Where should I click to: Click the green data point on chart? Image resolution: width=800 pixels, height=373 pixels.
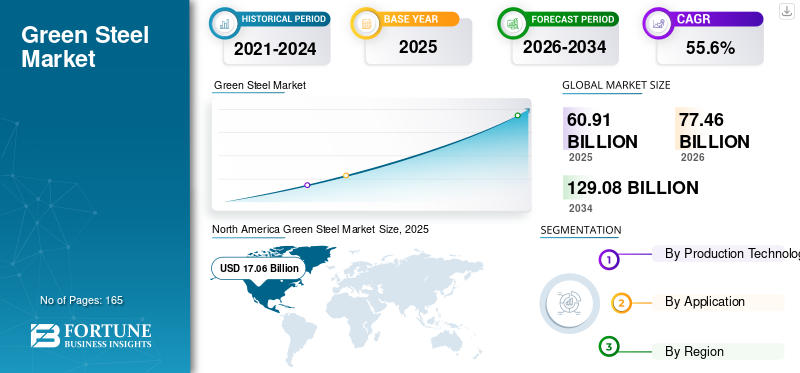517,115
